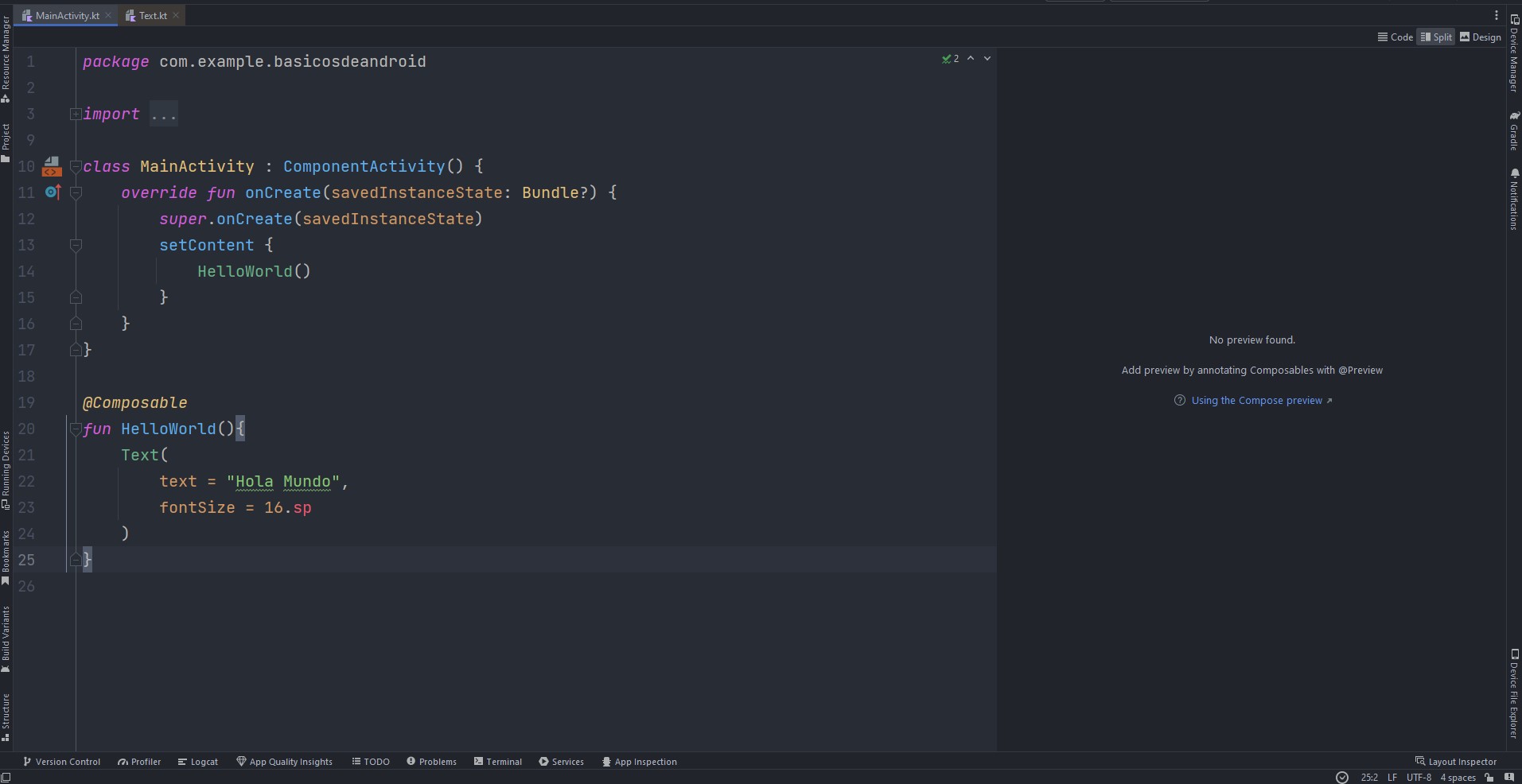Switch editor to Code only view
This screenshot has height=784, width=1522.
point(1395,37)
